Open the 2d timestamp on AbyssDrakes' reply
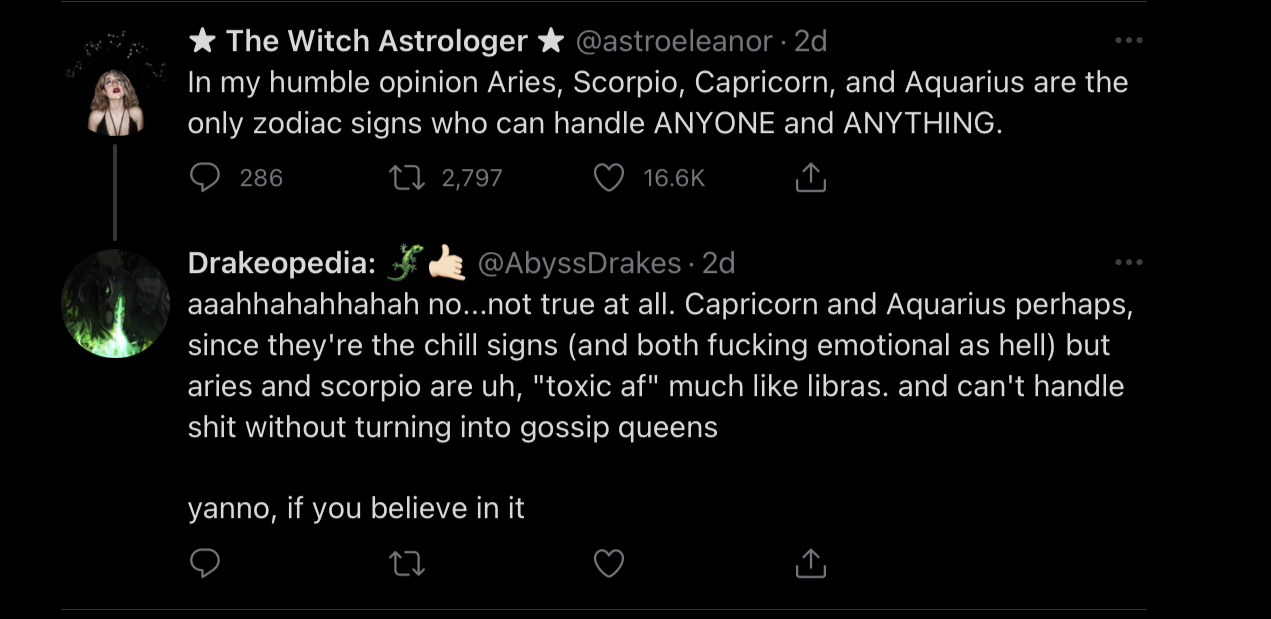Screen dimensions: 1271x619 (x=719, y=263)
